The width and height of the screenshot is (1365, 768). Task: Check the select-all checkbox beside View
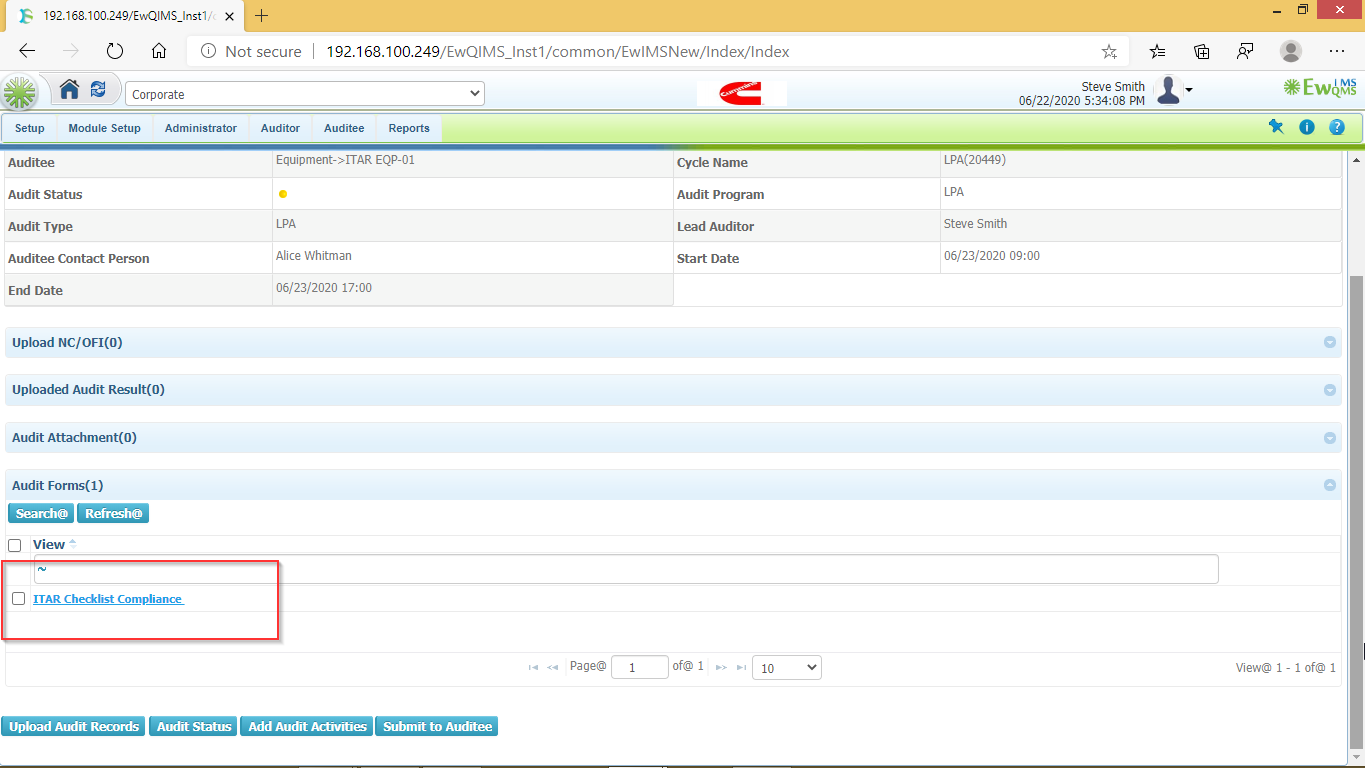pyautogui.click(x=14, y=545)
